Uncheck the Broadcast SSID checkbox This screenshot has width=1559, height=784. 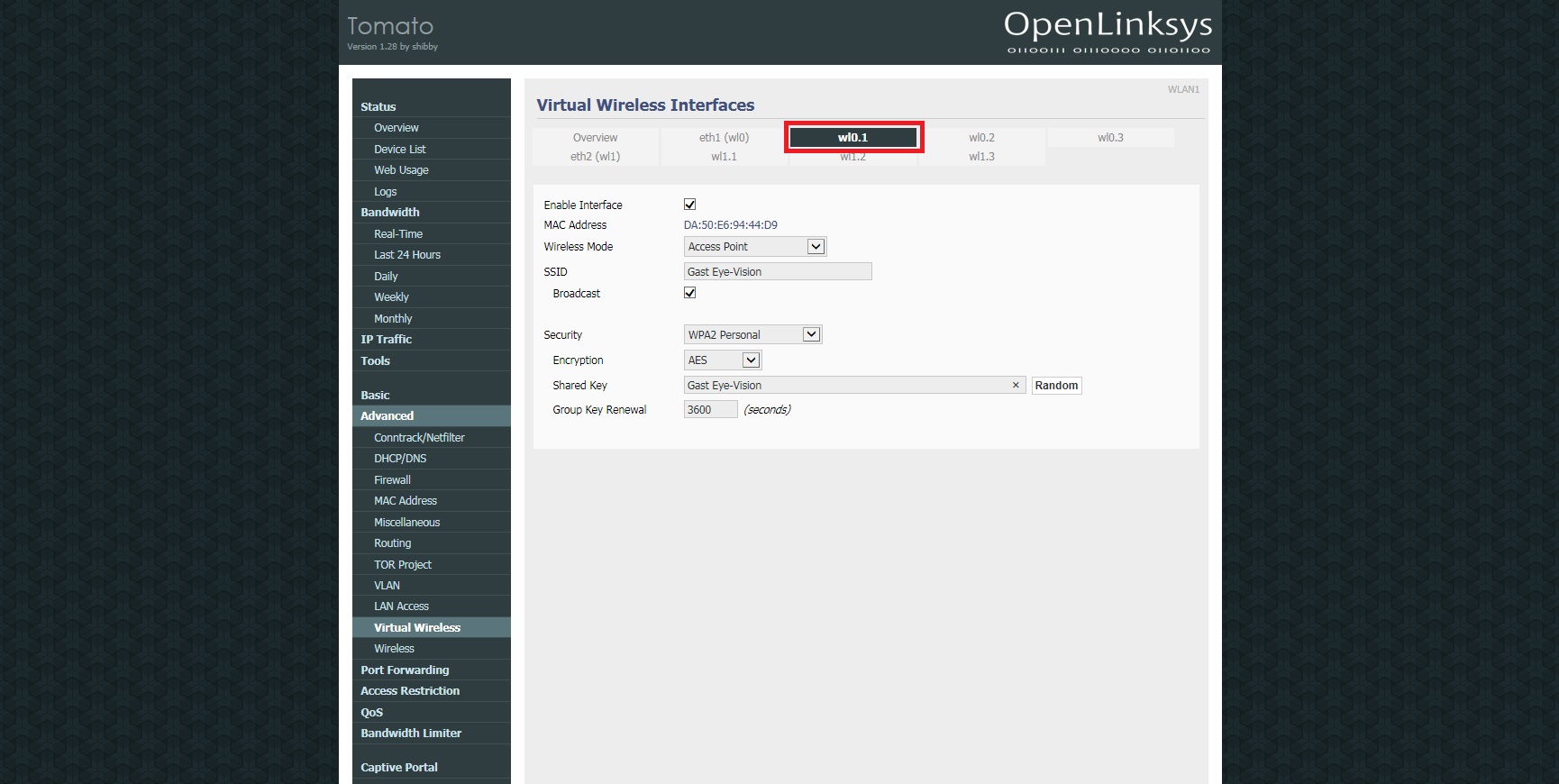[689, 293]
